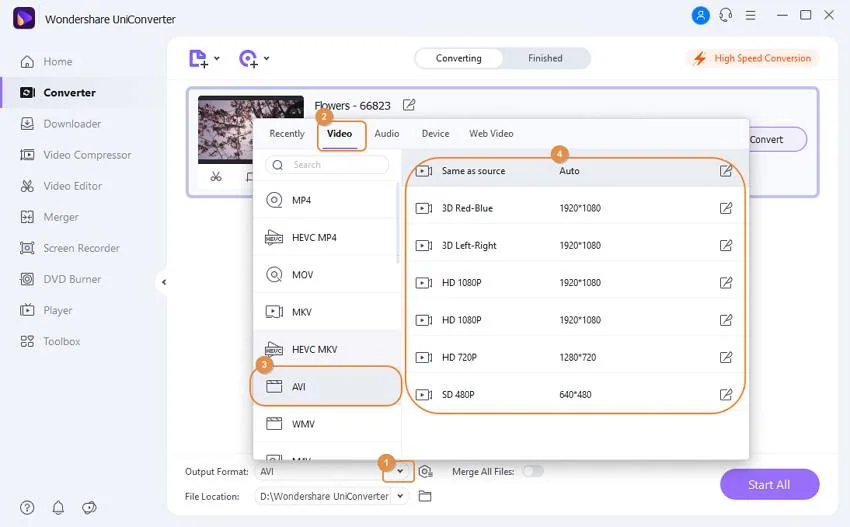
Task: Collapse the sidebar with arrow
Action: (x=164, y=282)
